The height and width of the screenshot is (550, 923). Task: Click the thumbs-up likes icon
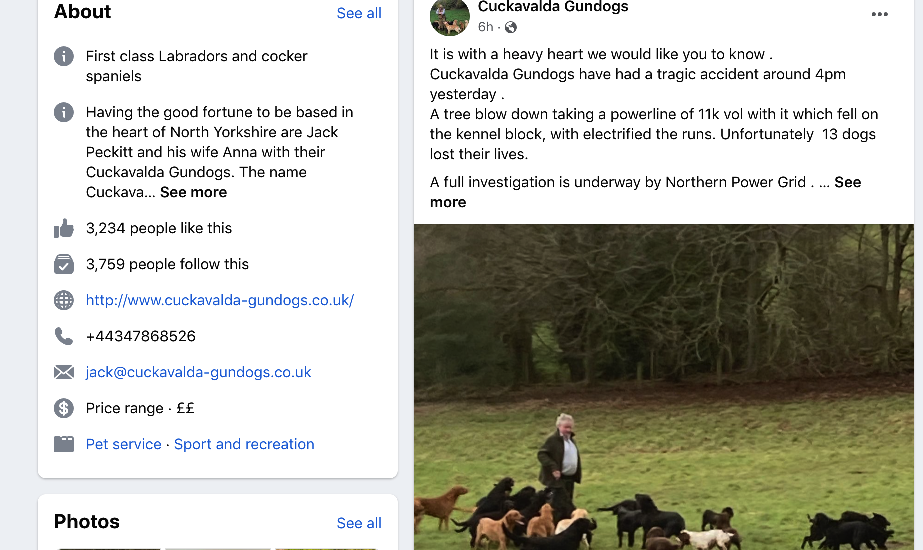[64, 229]
